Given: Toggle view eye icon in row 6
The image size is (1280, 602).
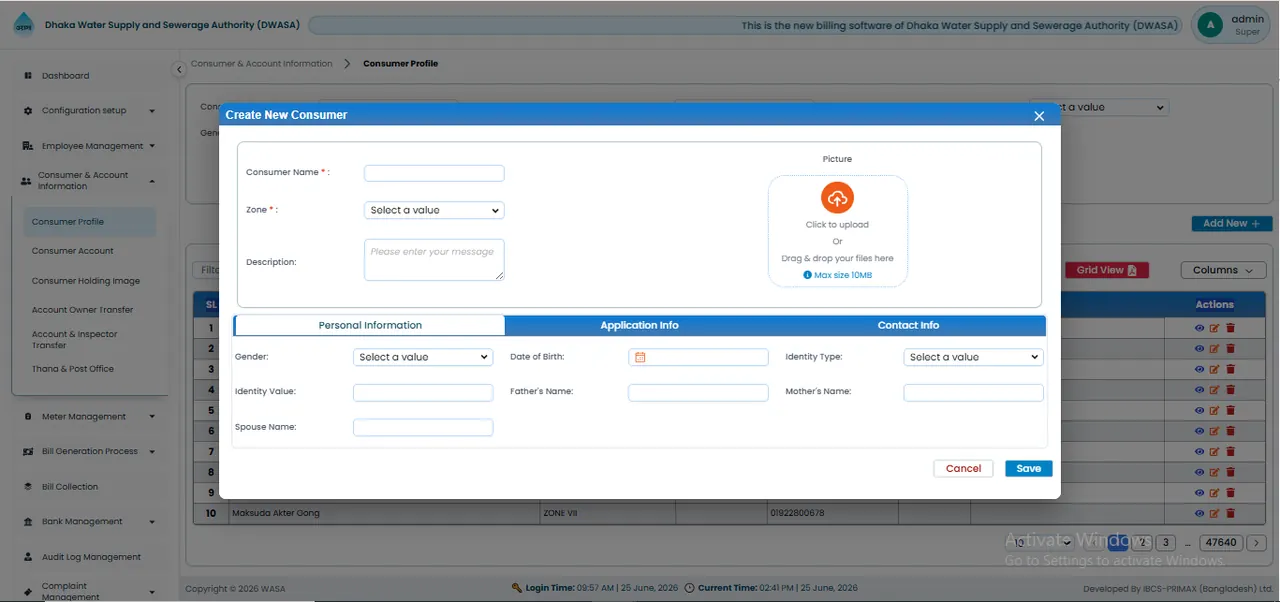Looking at the screenshot, I should (x=1199, y=431).
